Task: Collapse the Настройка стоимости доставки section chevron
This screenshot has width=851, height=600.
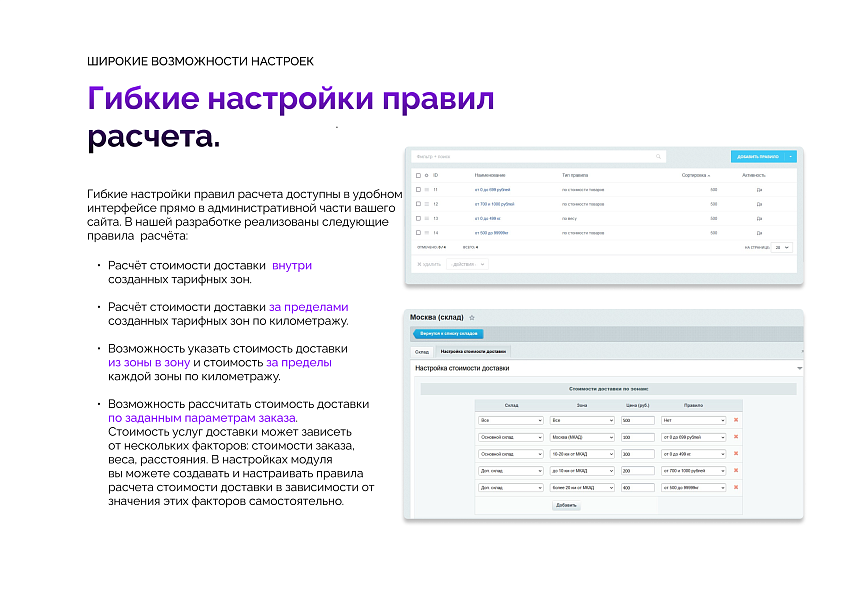Action: click(798, 366)
